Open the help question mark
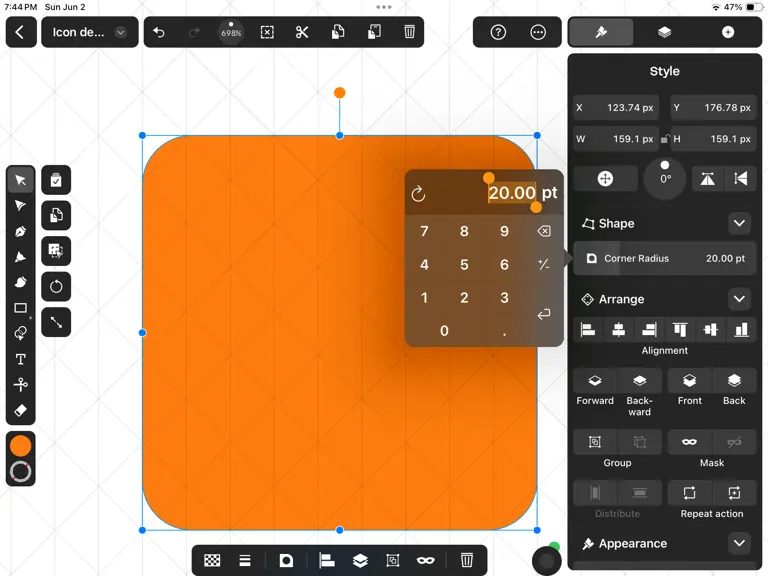 click(498, 32)
